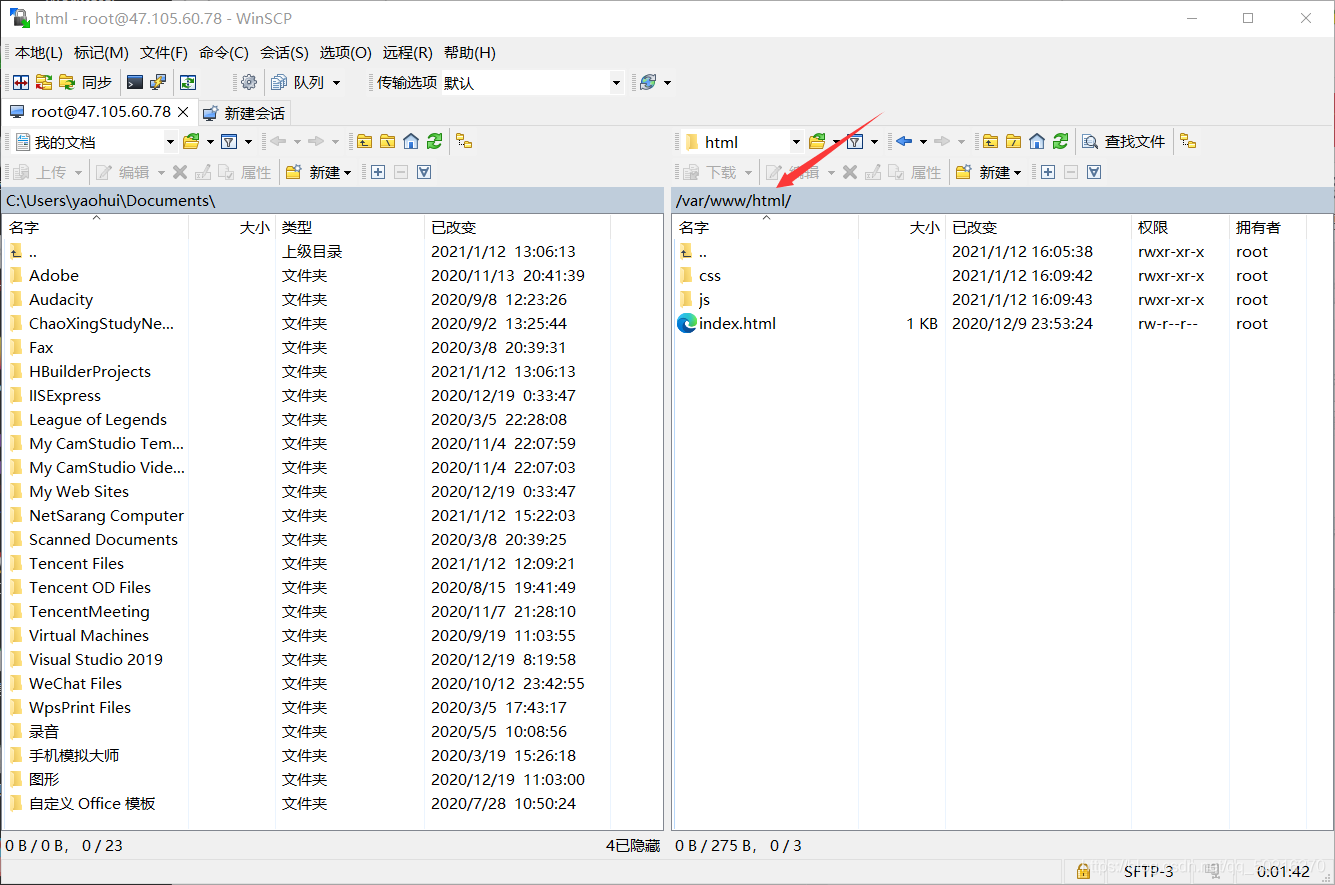Open the 文件(F) menu
Screen dimensions: 1335x885
click(164, 53)
